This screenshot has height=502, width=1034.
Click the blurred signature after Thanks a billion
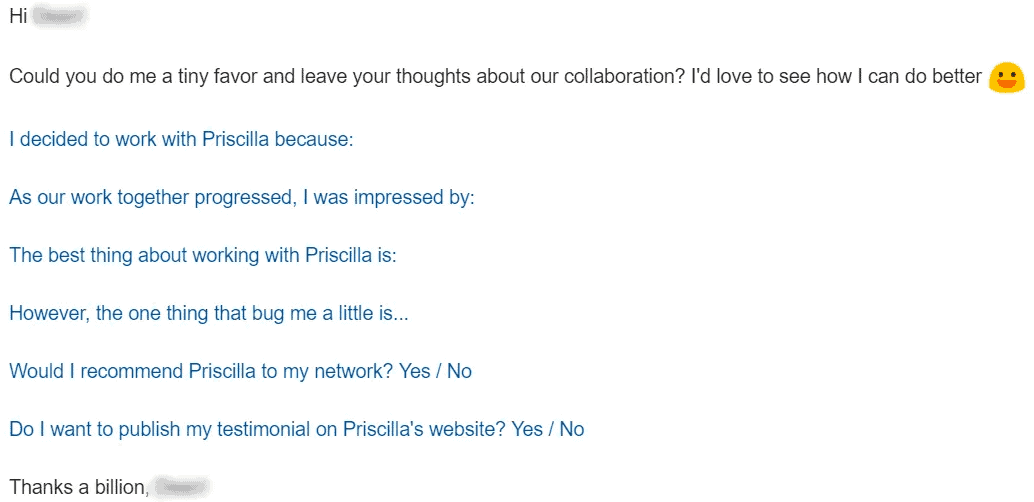(x=181, y=487)
